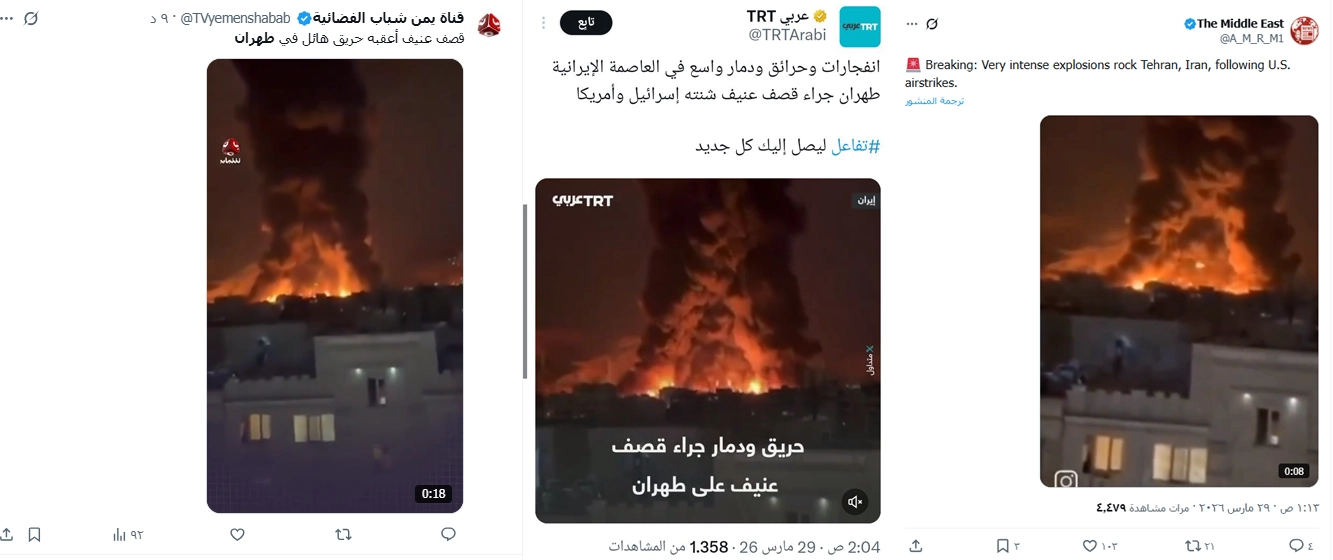Open more options on Yemen Shabab tweet
Screen dimensions: 1333x560
7,19
